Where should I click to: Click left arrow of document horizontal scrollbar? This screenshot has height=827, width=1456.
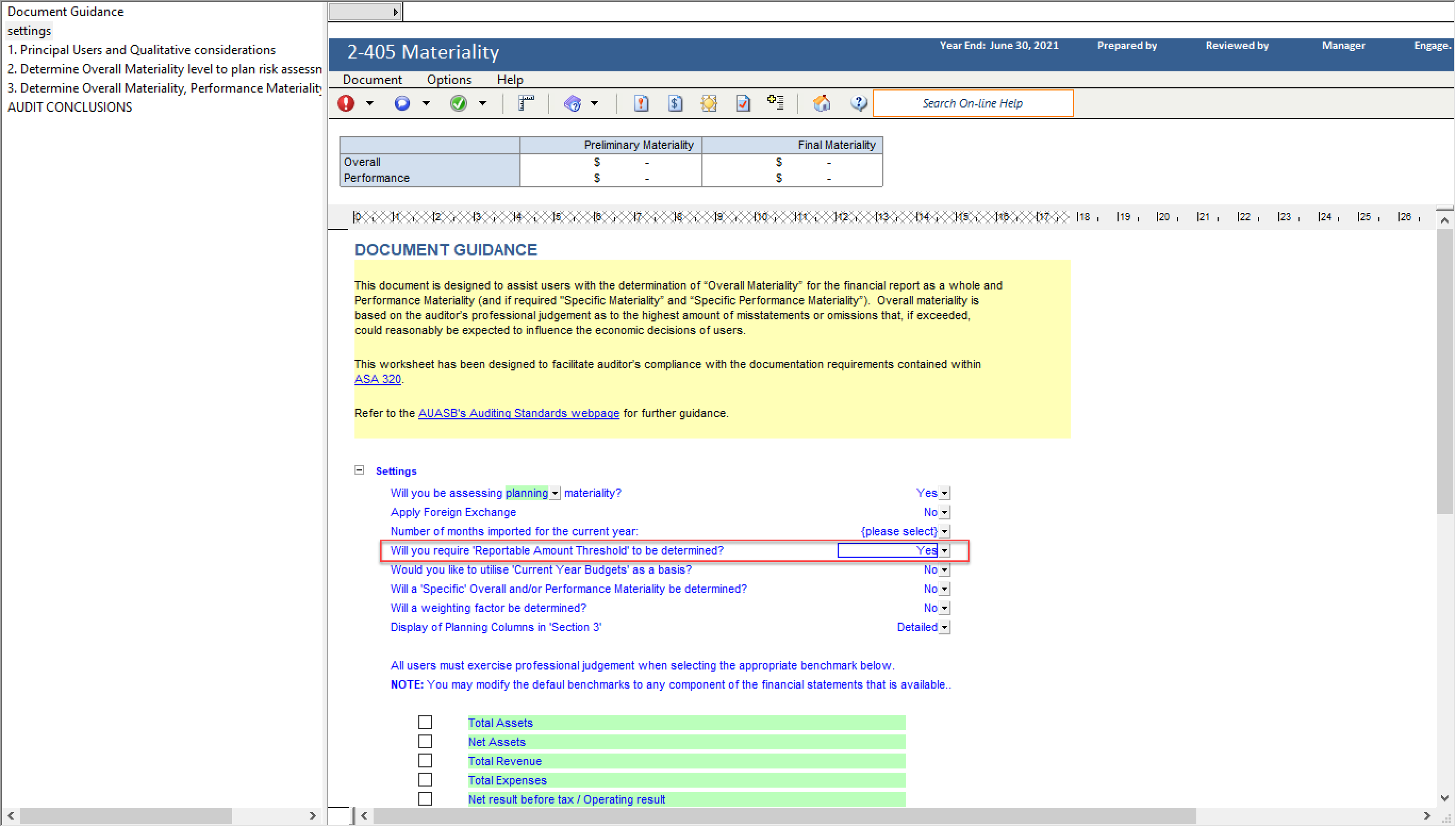click(365, 816)
